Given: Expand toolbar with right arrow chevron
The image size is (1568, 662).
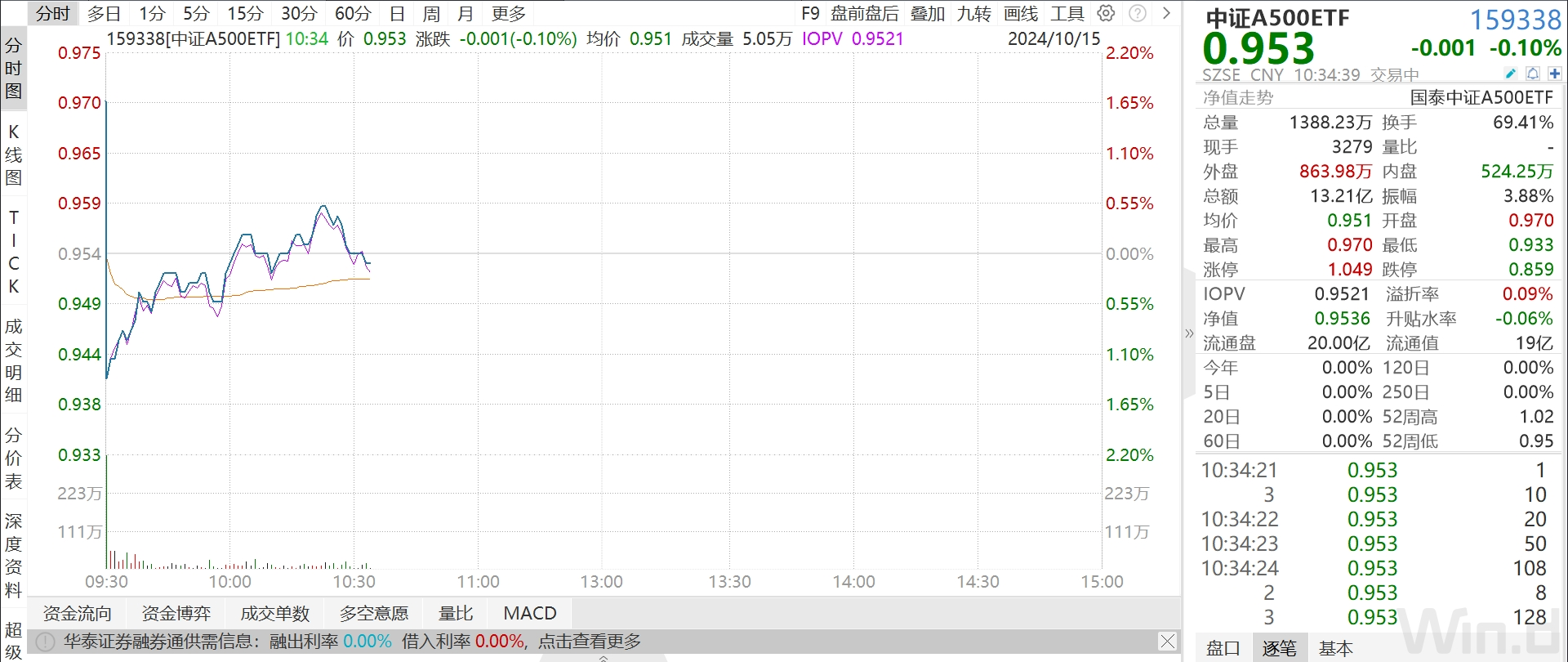Looking at the screenshot, I should (x=1166, y=13).
